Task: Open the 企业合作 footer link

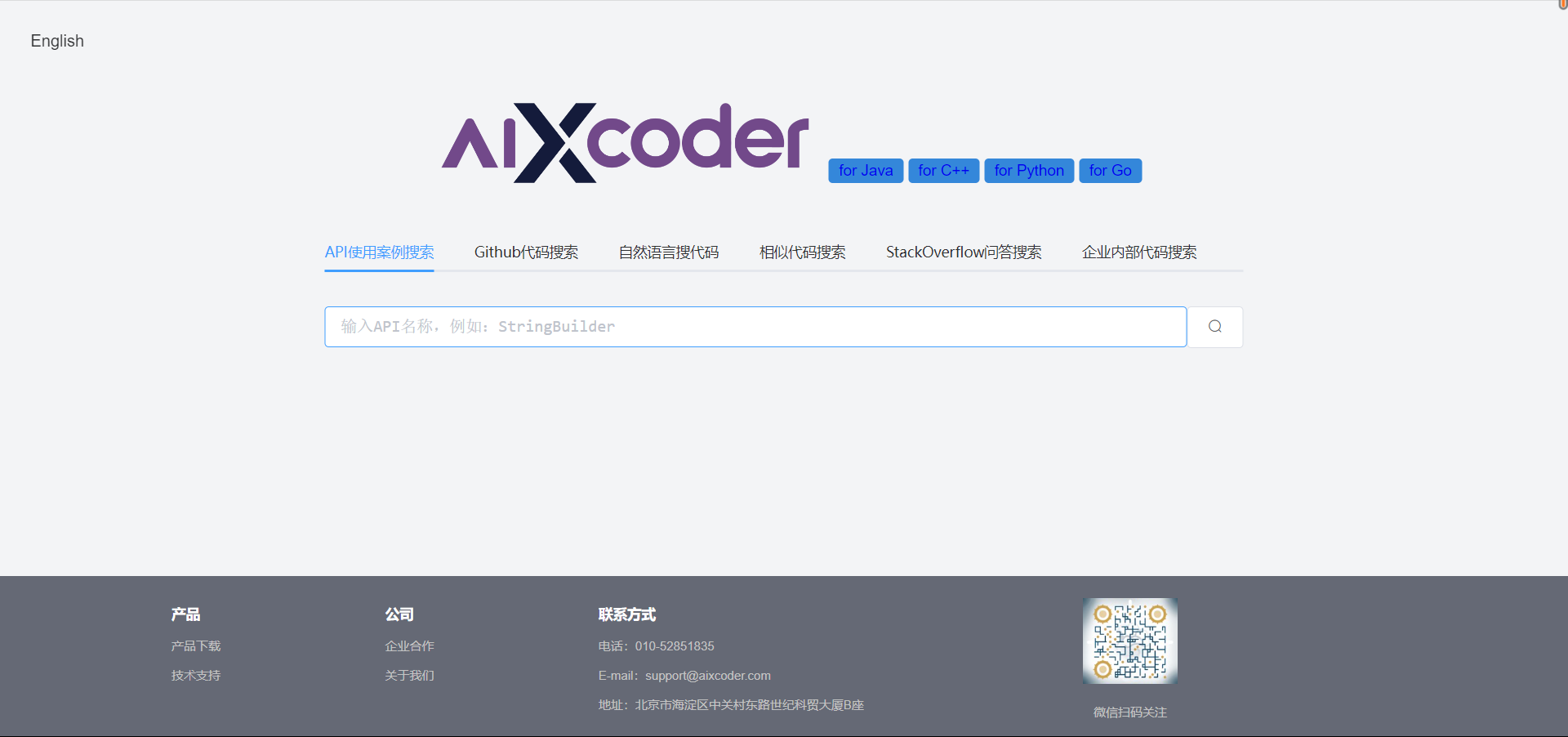Action: point(410,646)
